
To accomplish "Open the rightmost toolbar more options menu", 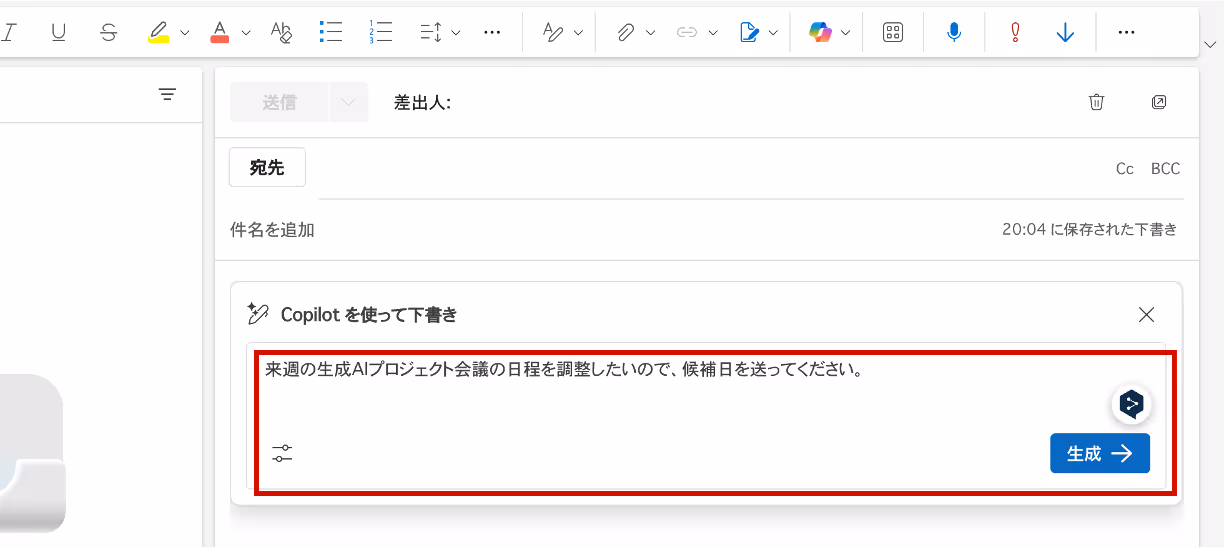I will pyautogui.click(x=1126, y=32).
